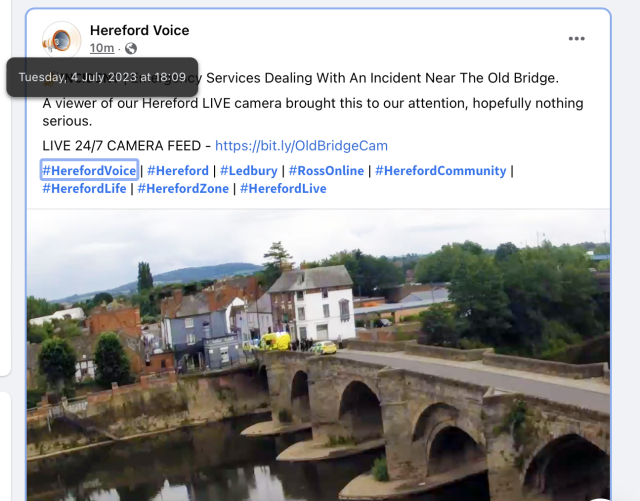The image size is (640, 501).
Task: Open the Hereford Voice page name
Action: click(140, 30)
